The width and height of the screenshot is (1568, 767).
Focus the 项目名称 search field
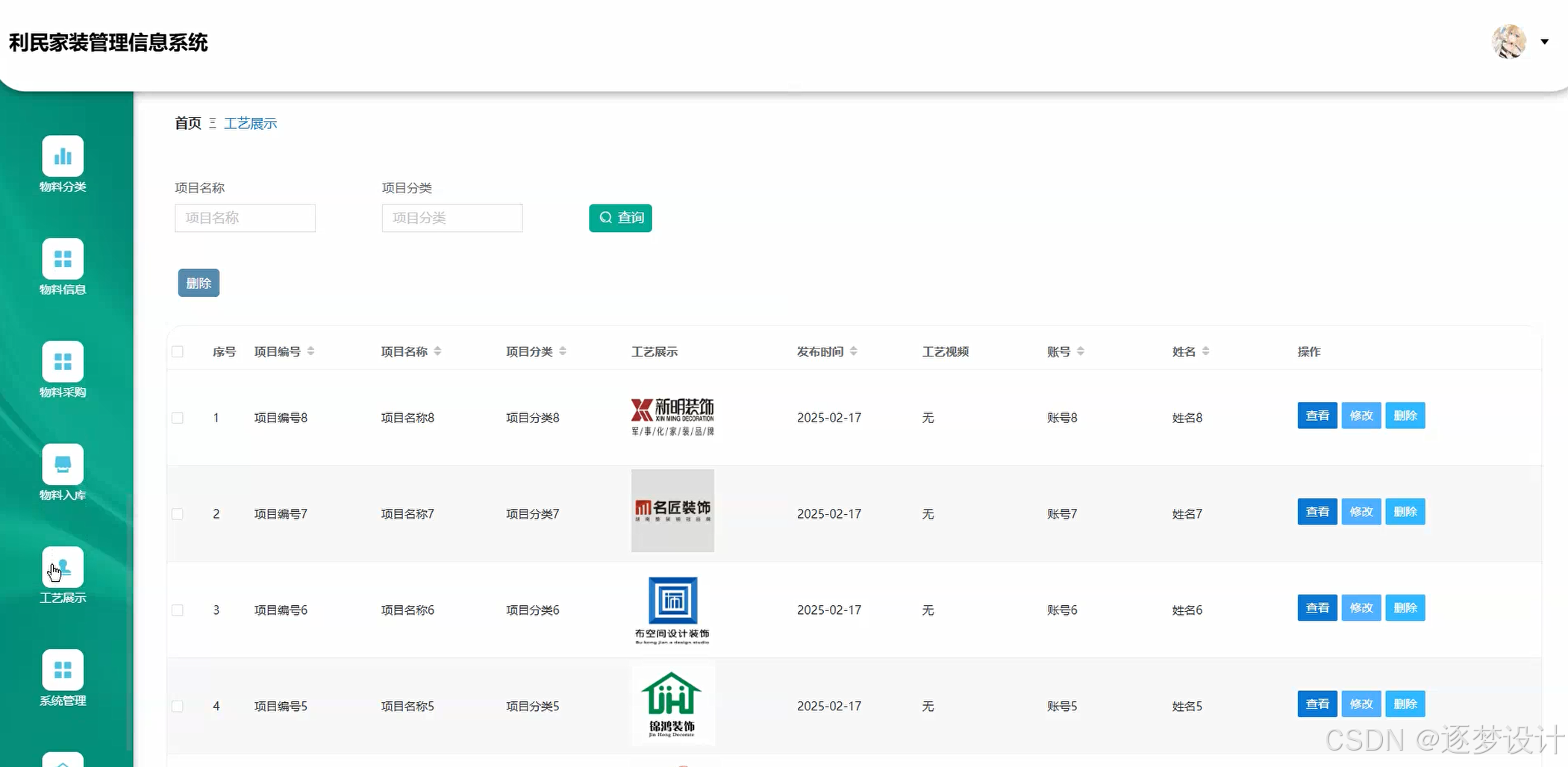[245, 218]
